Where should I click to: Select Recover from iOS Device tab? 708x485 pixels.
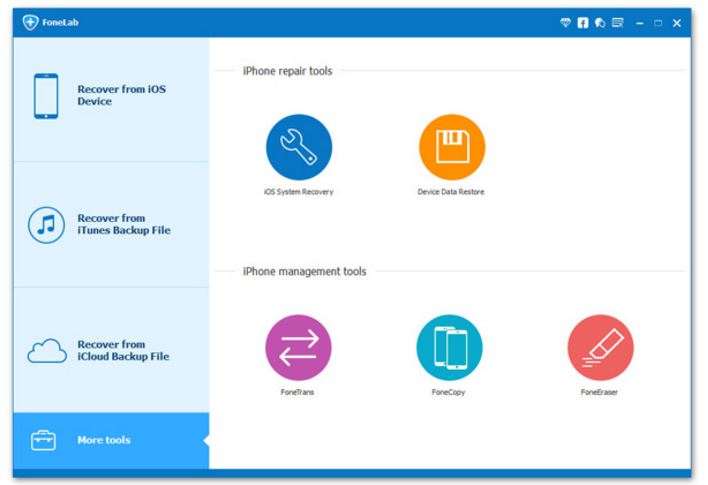coord(111,99)
